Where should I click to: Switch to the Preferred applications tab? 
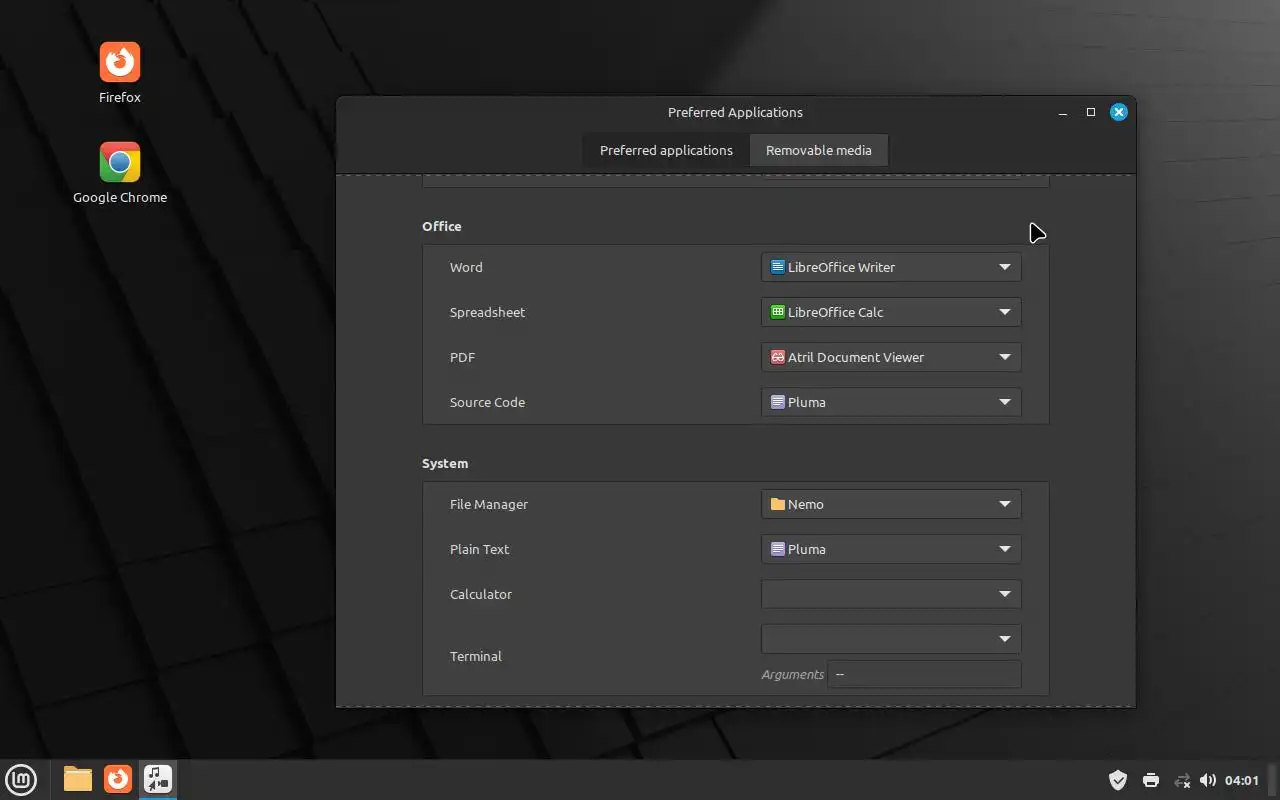click(x=666, y=150)
